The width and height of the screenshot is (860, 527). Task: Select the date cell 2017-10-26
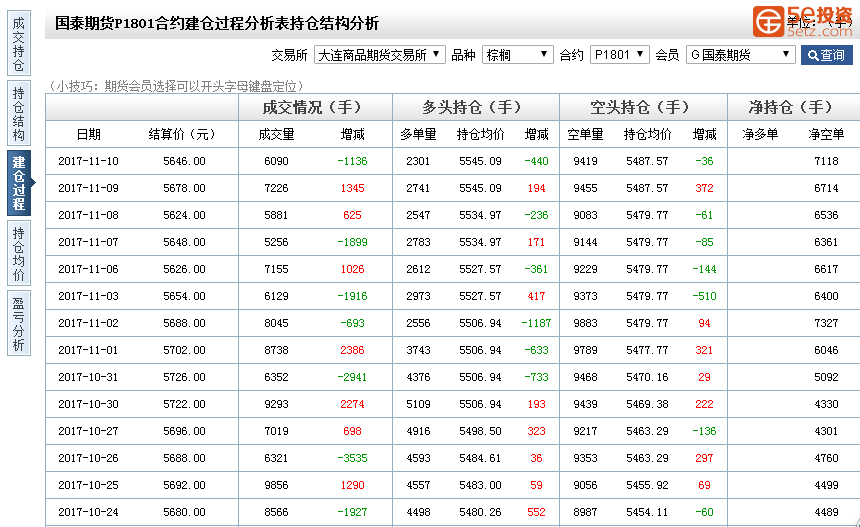[x=88, y=458]
